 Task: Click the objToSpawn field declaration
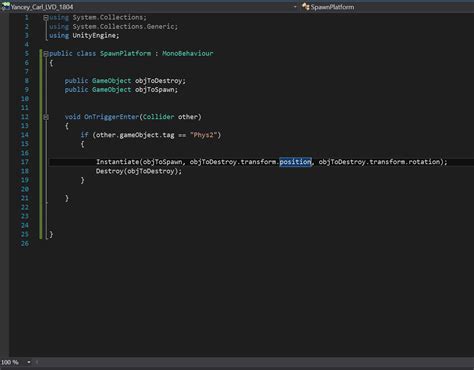pos(156,90)
